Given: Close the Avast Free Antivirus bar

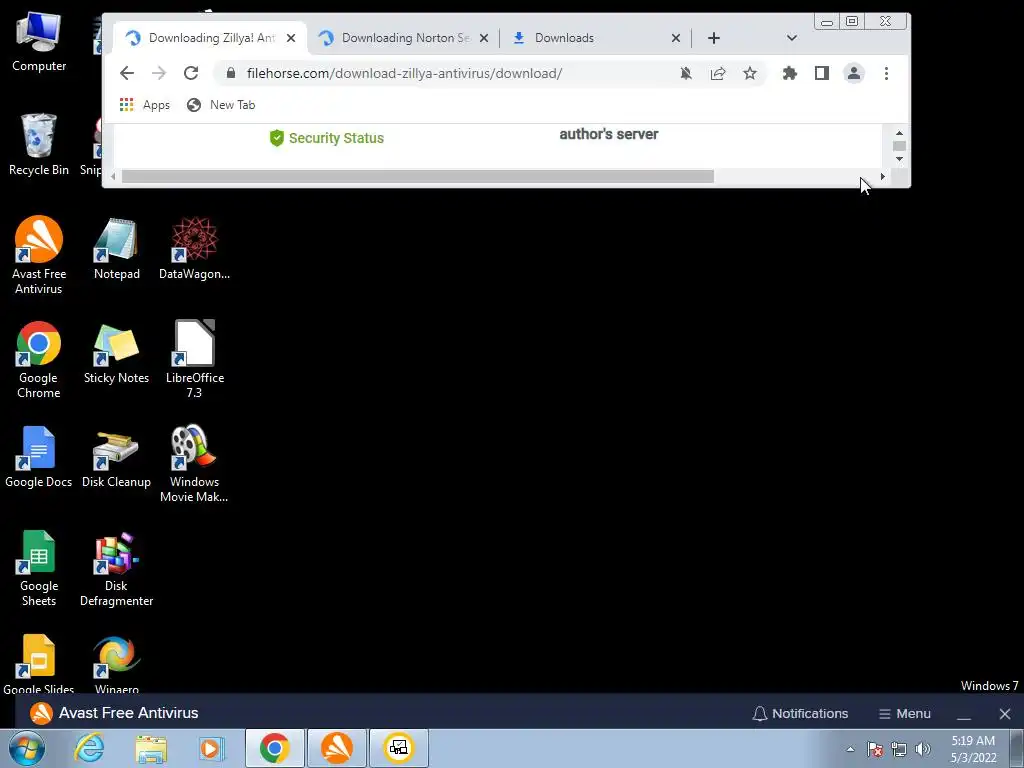Looking at the screenshot, I should coord(1005,714).
